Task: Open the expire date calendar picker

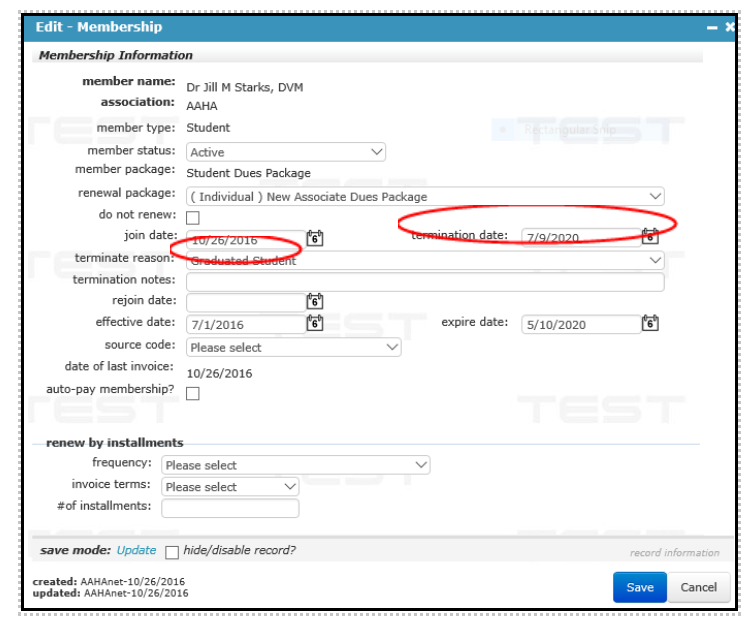Action: pos(650,323)
